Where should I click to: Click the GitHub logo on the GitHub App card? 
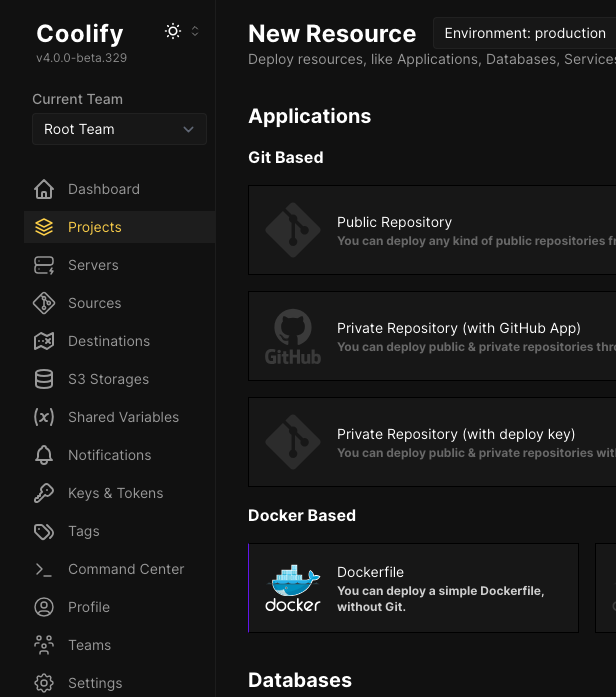click(x=293, y=336)
